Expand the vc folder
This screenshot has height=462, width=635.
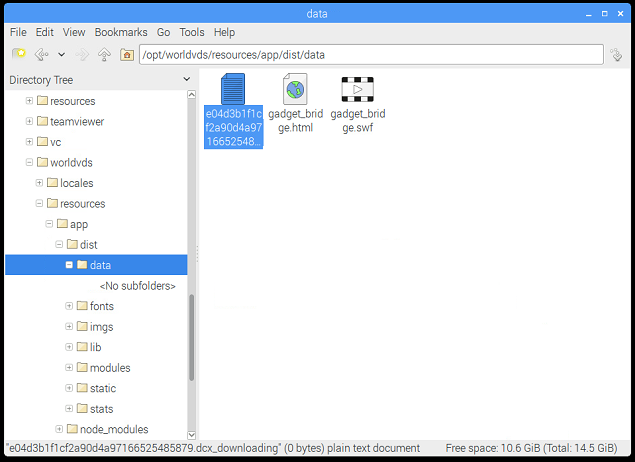pos(29,142)
